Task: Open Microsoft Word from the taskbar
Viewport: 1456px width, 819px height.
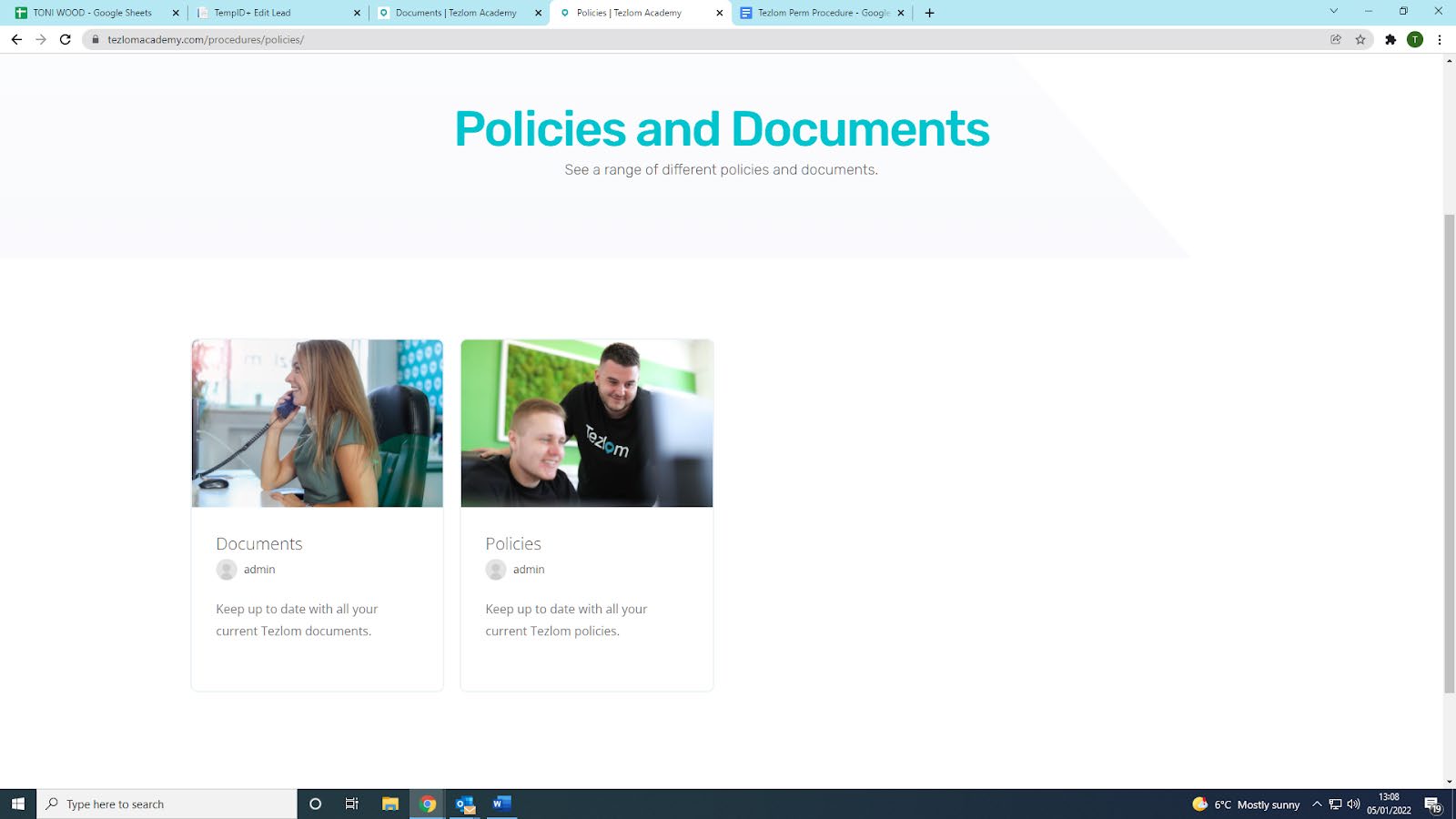Action: [x=501, y=804]
